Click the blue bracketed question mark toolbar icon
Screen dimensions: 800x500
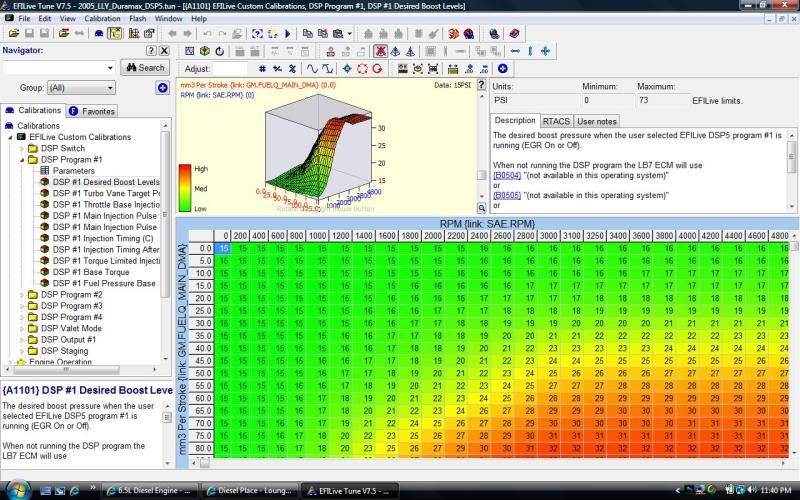click(x=257, y=34)
